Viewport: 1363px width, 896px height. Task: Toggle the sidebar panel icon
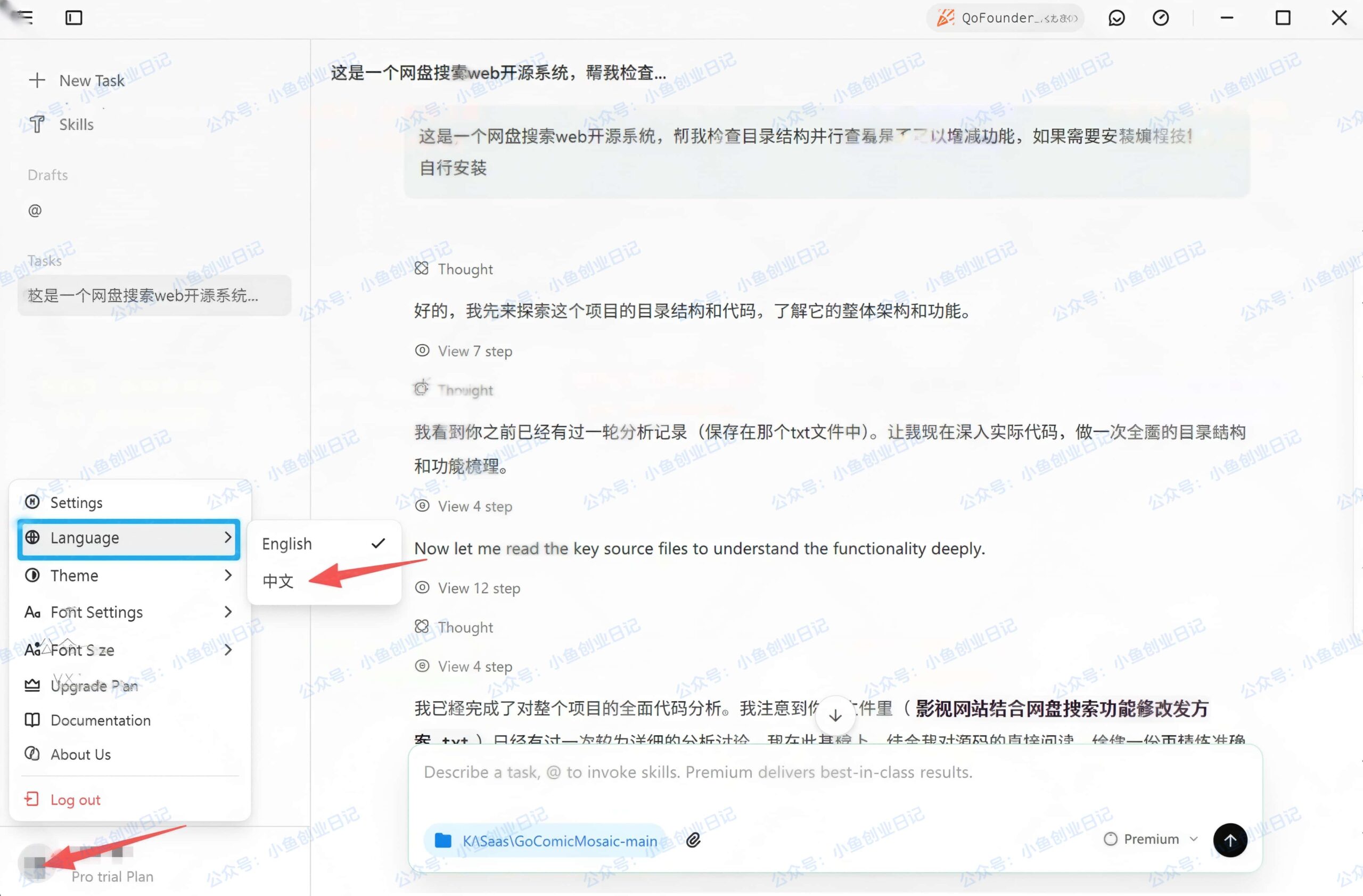pos(73,18)
